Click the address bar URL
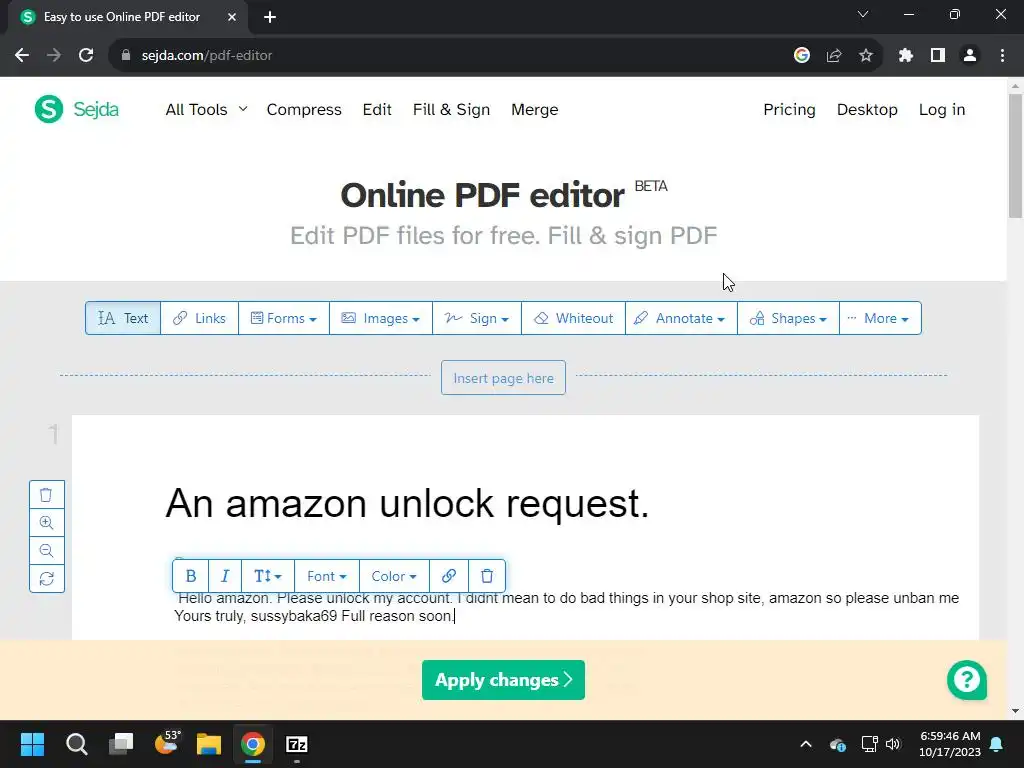Image resolution: width=1024 pixels, height=768 pixels. (x=206, y=56)
